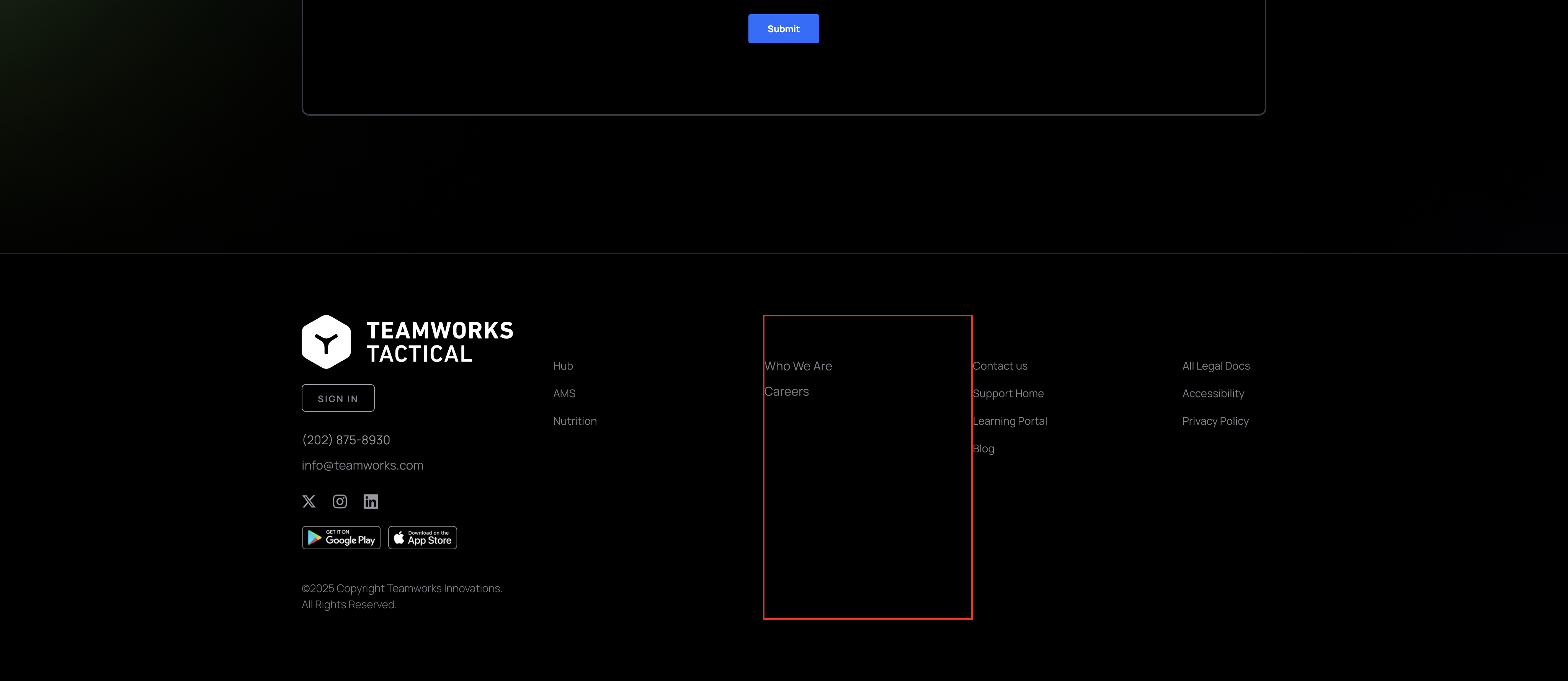This screenshot has height=681, width=1568.
Task: Go to the Learning Portal link
Action: [1010, 421]
